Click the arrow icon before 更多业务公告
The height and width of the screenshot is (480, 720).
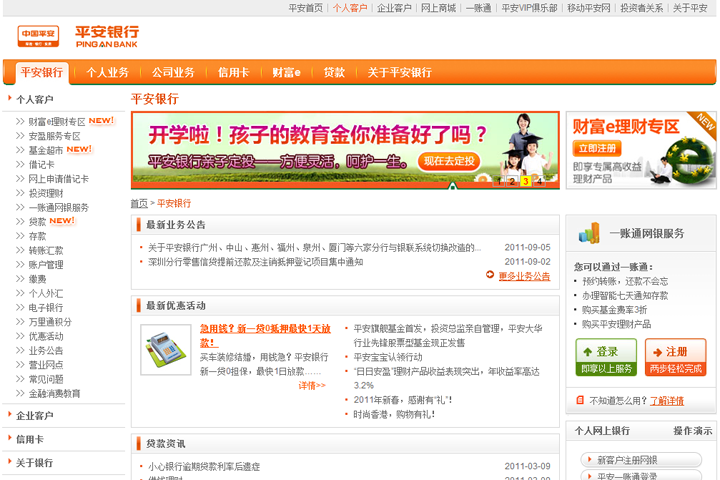coord(490,276)
